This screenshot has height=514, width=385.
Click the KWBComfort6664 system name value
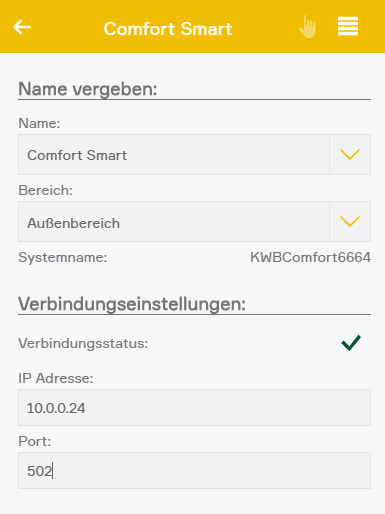click(x=310, y=257)
